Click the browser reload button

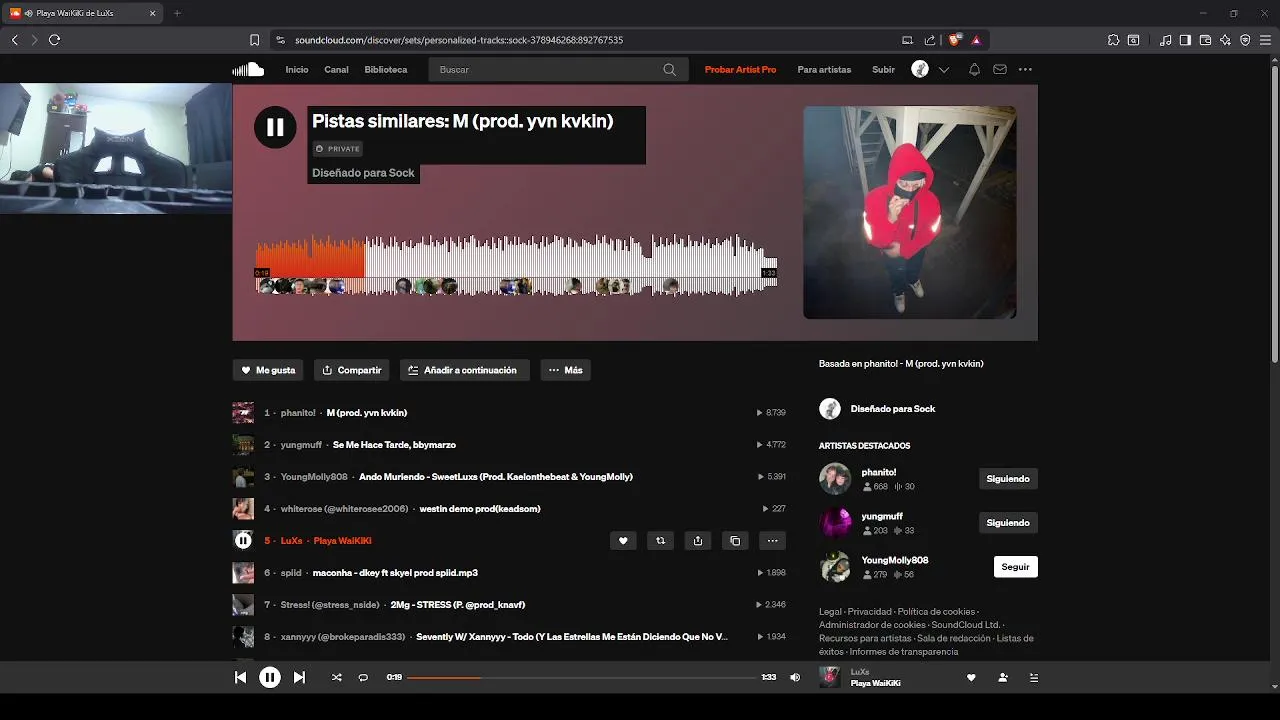point(54,40)
